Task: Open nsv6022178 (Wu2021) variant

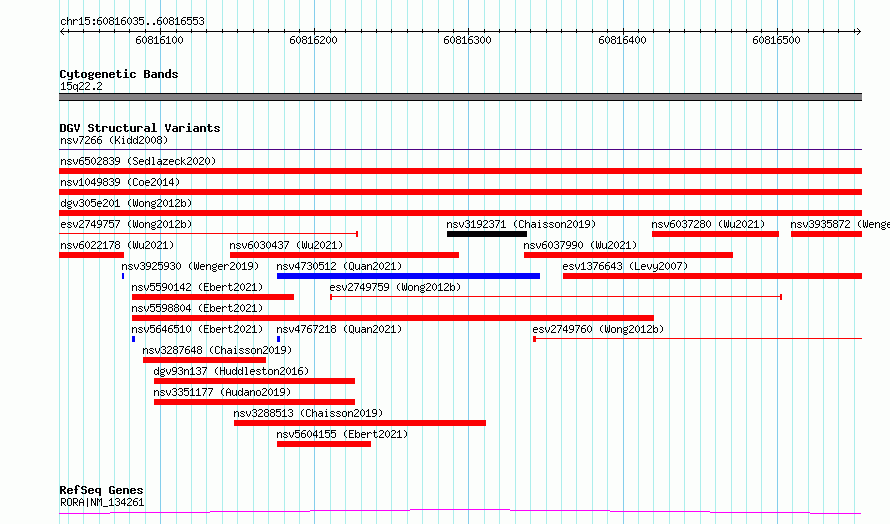Action: click(x=117, y=245)
